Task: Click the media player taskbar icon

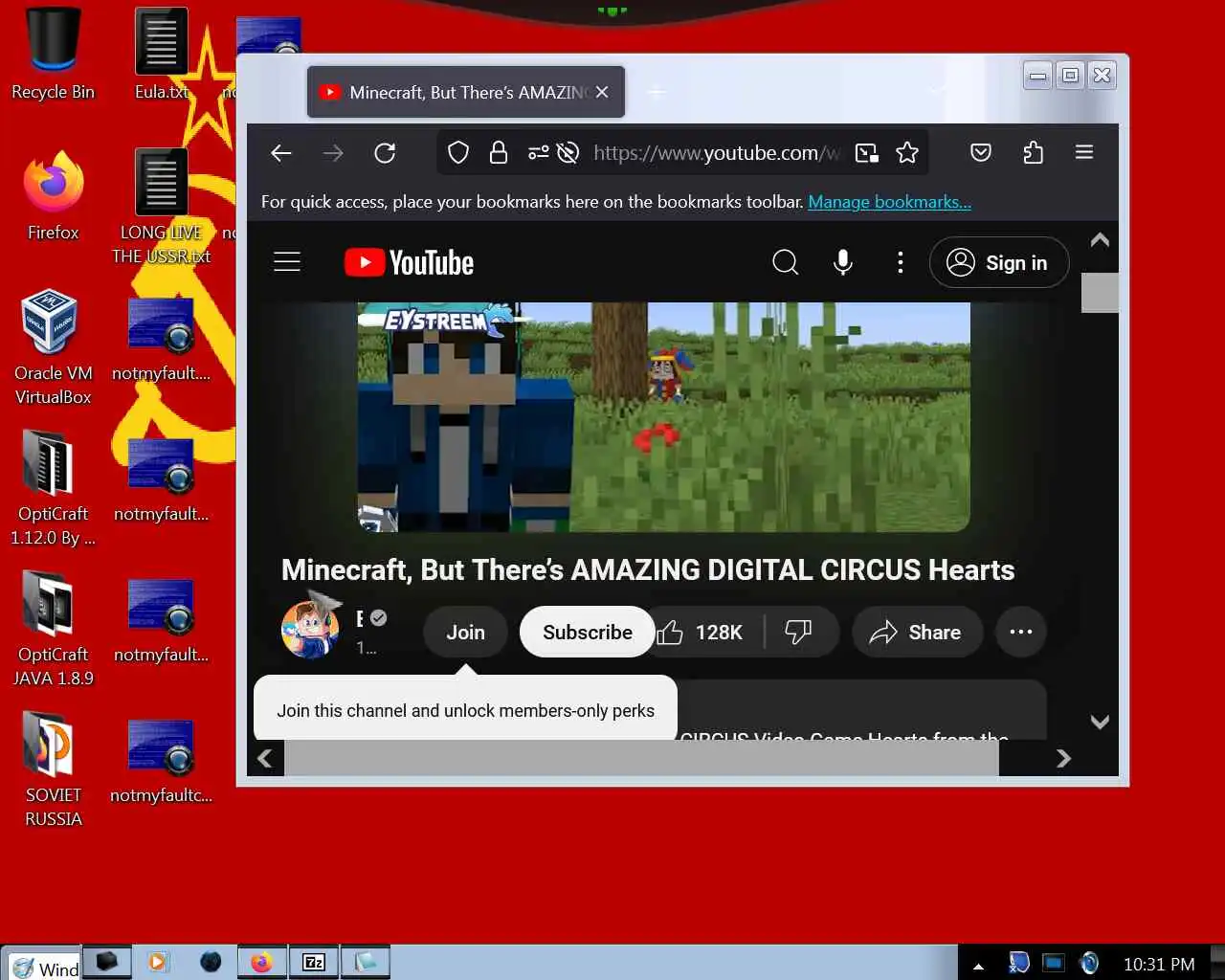Action: 158,962
